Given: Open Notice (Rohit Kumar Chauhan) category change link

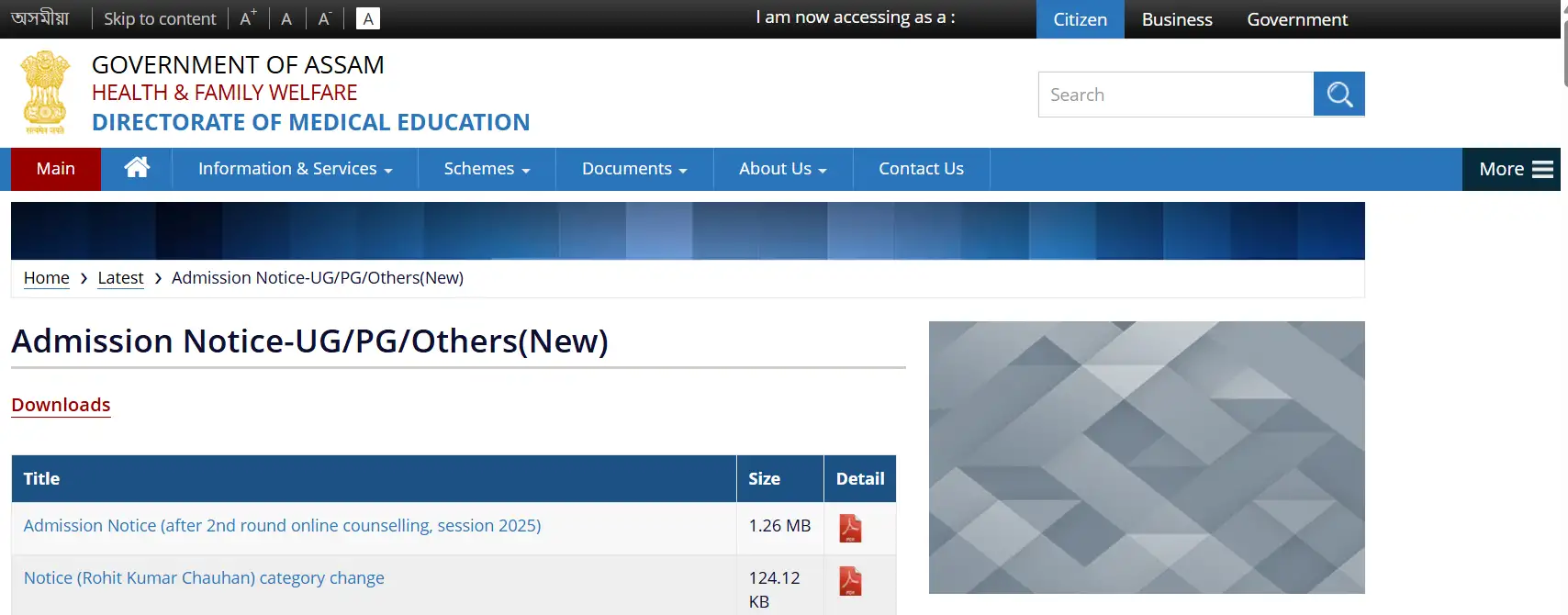Looking at the screenshot, I should pos(204,578).
